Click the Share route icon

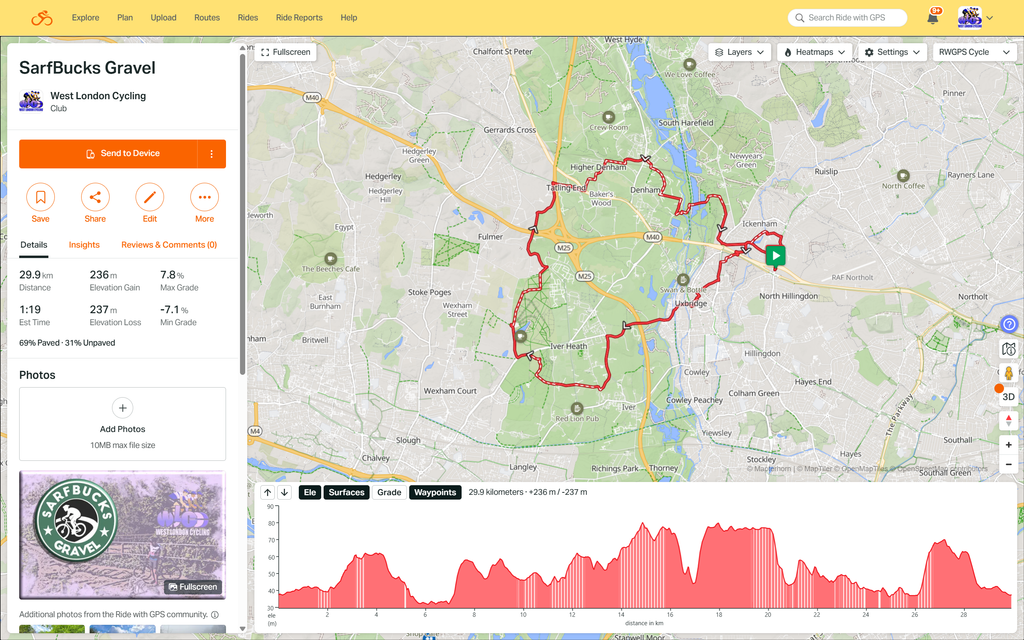coord(95,197)
